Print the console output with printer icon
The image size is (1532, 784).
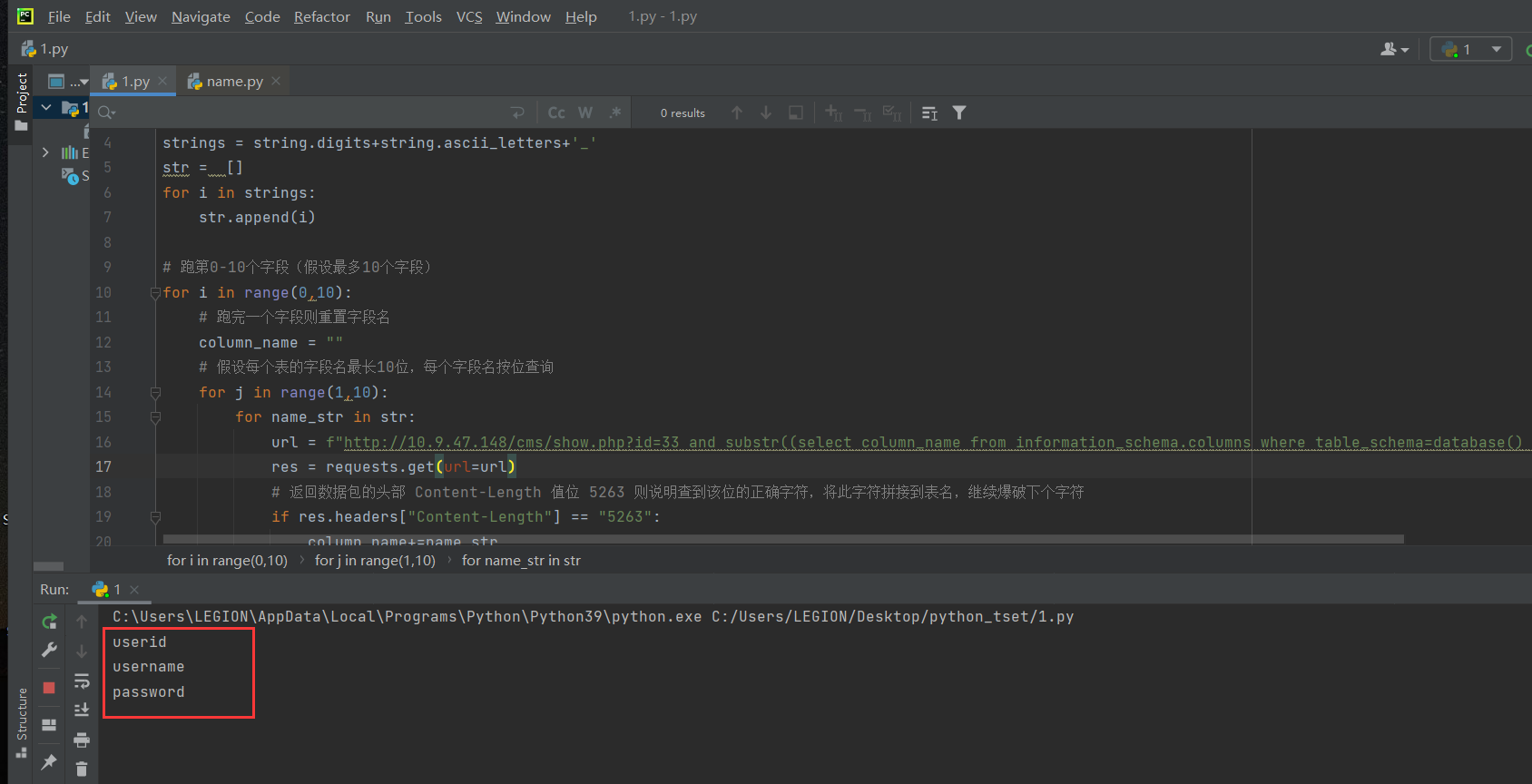(x=82, y=740)
